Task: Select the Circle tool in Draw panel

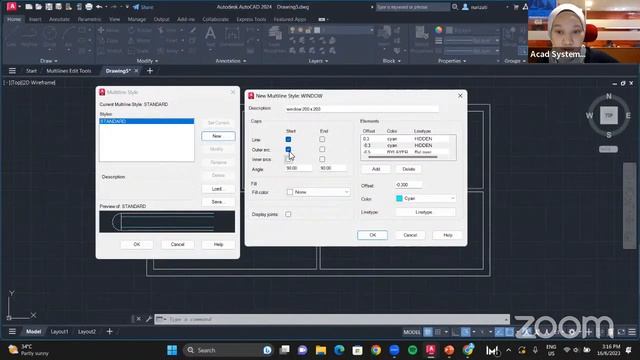Action: pos(50,37)
